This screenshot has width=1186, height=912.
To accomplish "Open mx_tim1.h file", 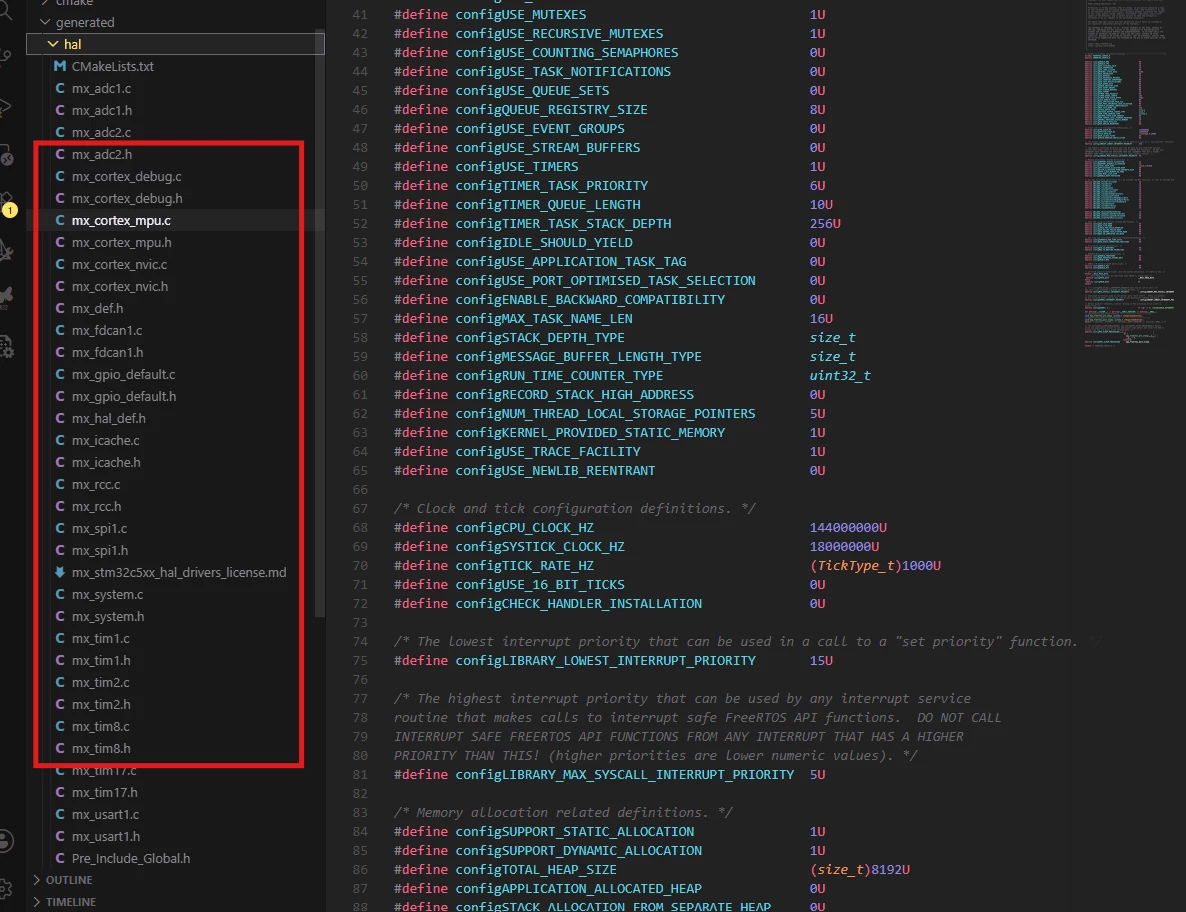I will [x=101, y=660].
